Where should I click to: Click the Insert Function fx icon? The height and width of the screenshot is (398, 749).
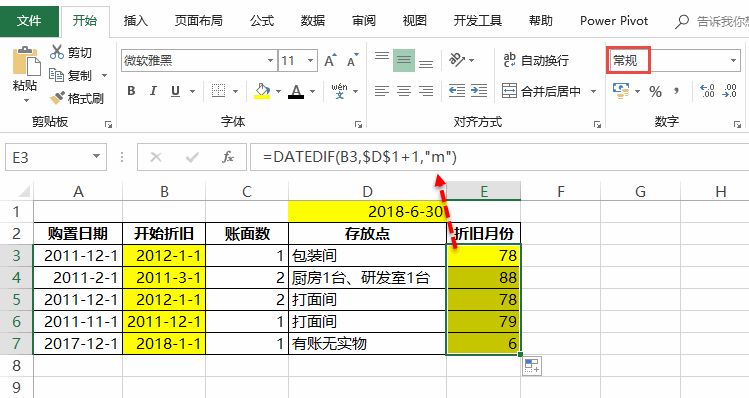(228, 157)
